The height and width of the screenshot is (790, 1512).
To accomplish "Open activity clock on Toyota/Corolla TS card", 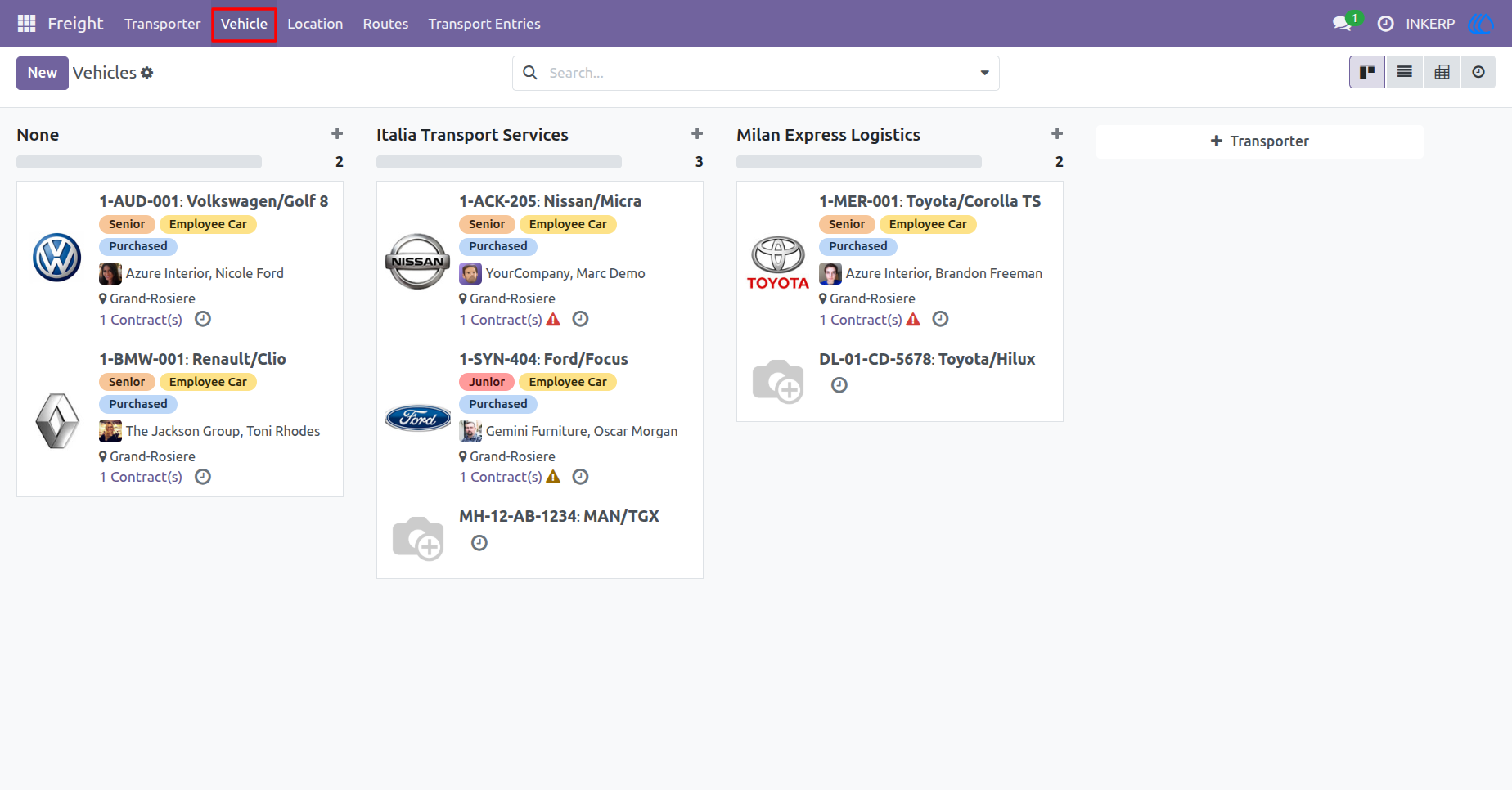I will click(x=941, y=319).
